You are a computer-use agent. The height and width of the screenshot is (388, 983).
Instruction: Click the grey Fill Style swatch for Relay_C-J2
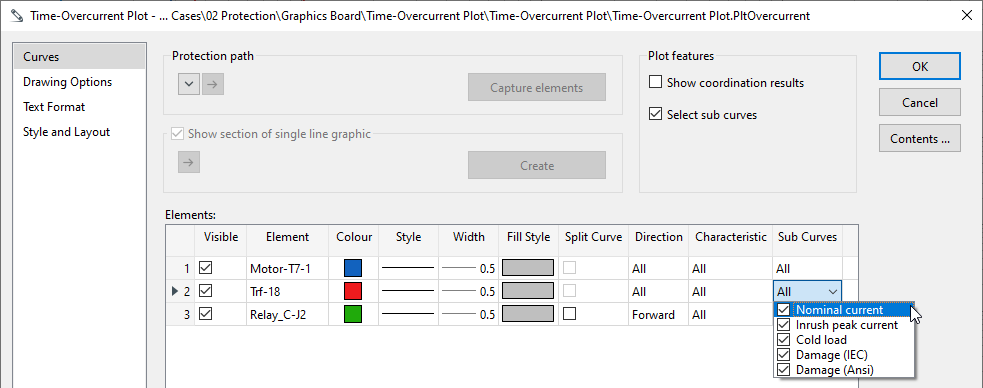528,315
